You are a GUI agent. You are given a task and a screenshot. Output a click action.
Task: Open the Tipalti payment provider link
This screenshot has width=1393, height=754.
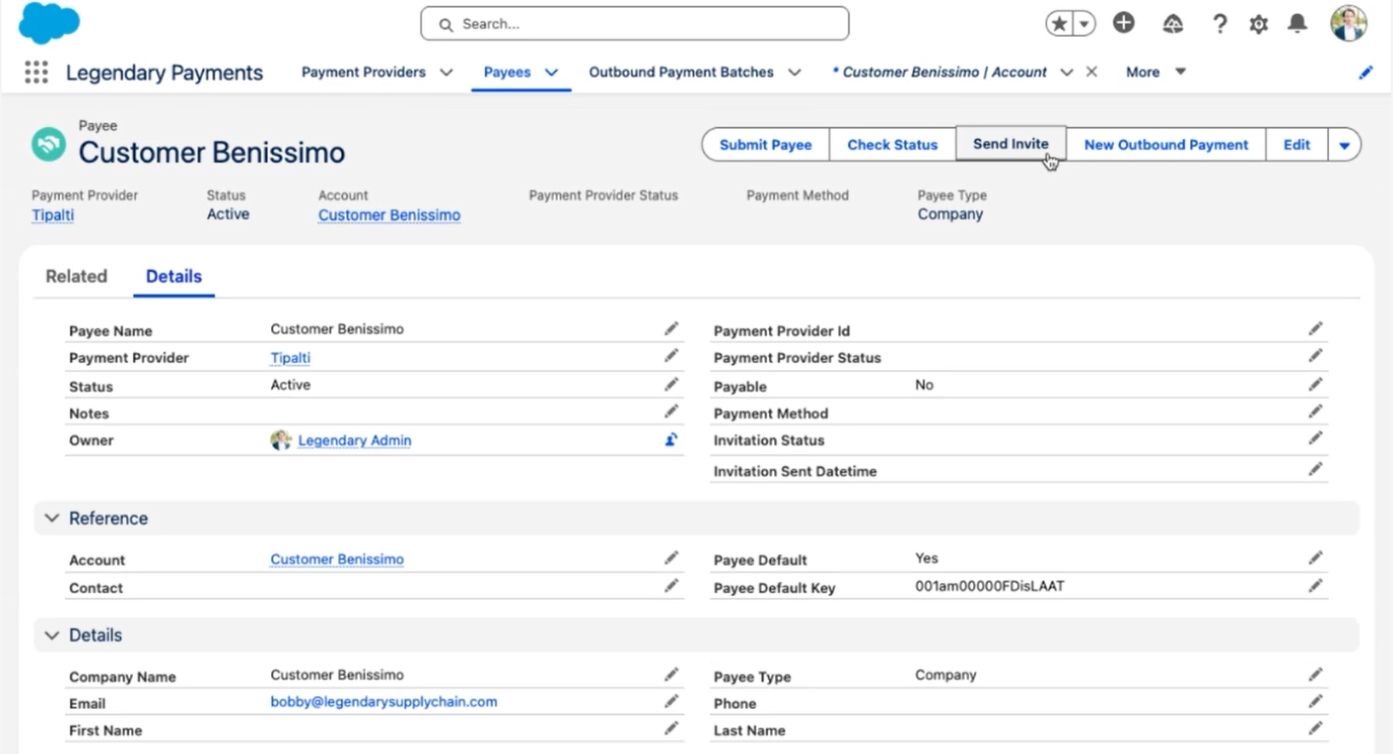coord(53,215)
